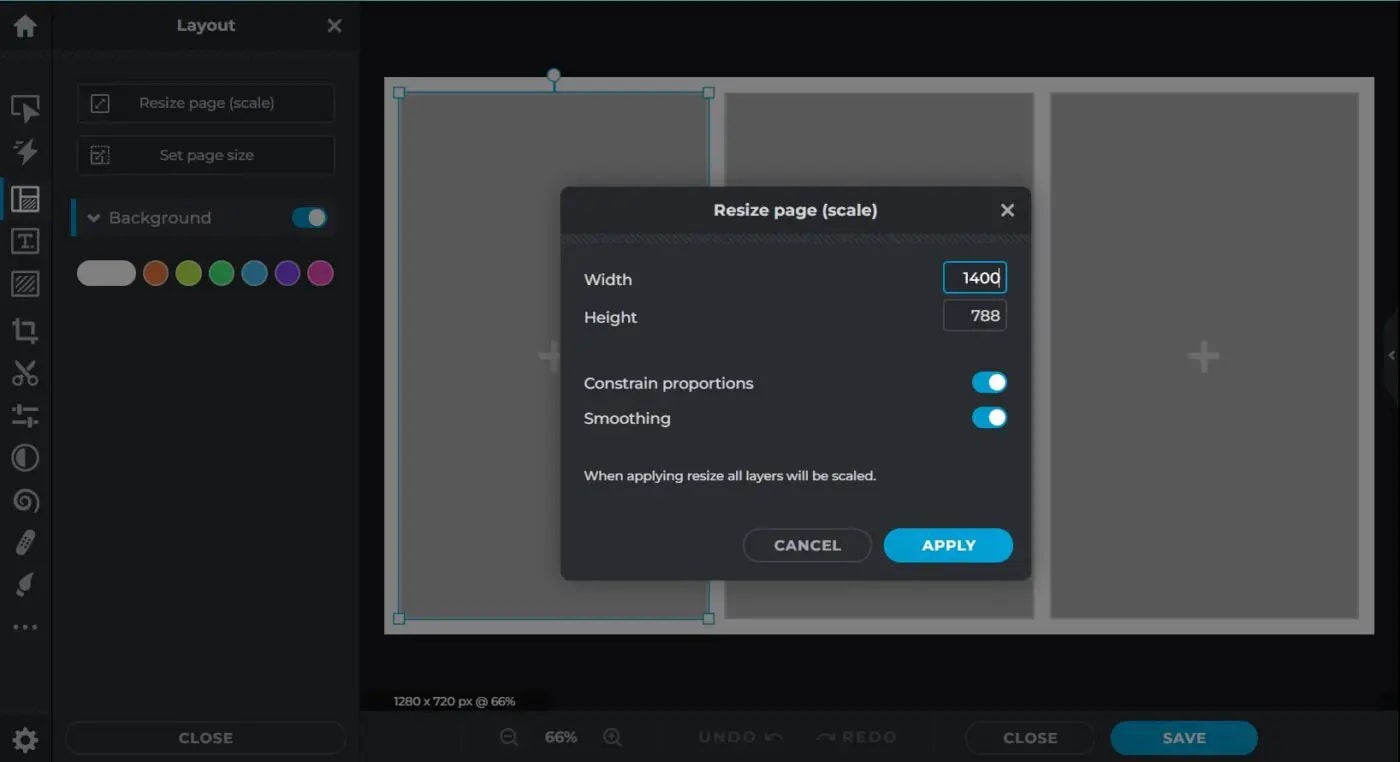
Task: Disable the Constrain proportions toggle
Action: coord(988,383)
